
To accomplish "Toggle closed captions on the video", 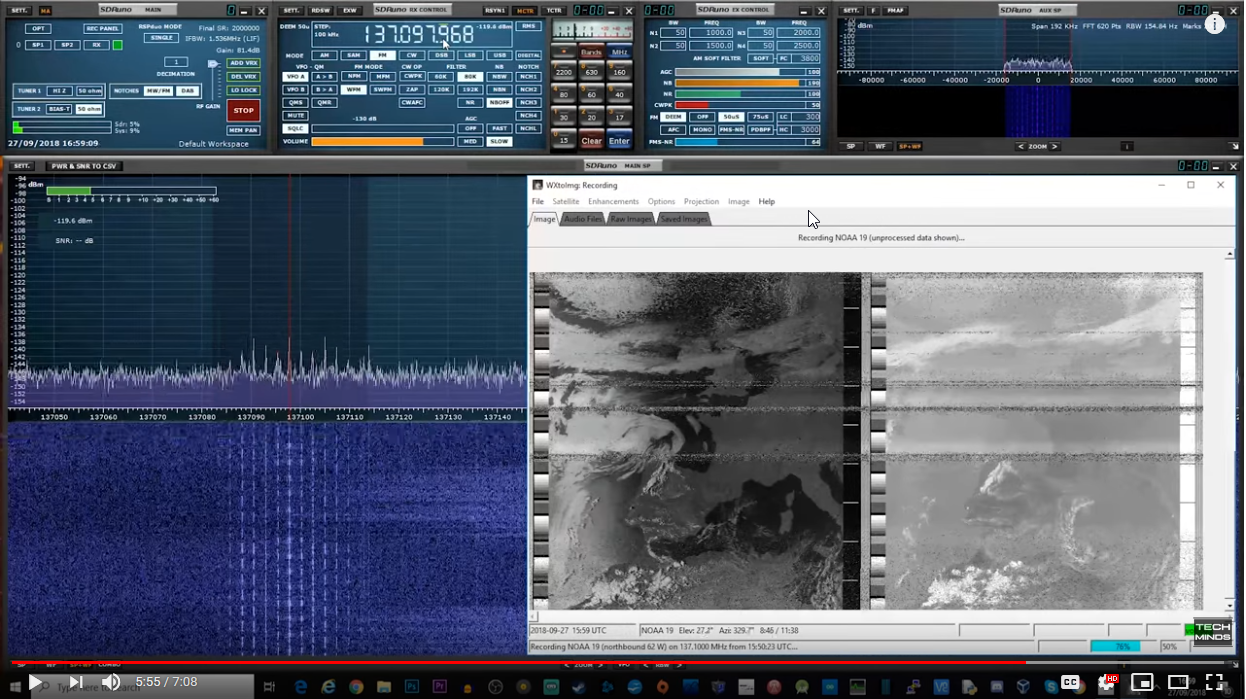I will tap(1070, 682).
